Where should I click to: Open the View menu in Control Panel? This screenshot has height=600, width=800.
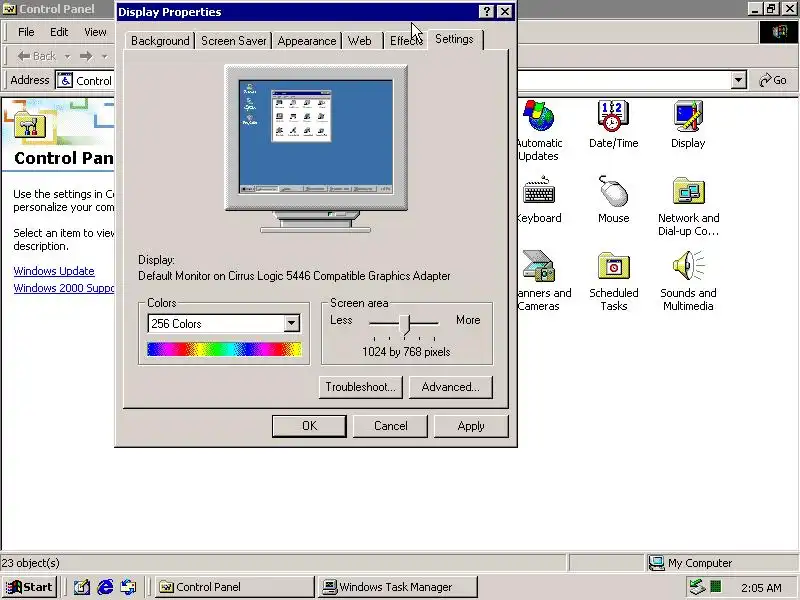95,32
